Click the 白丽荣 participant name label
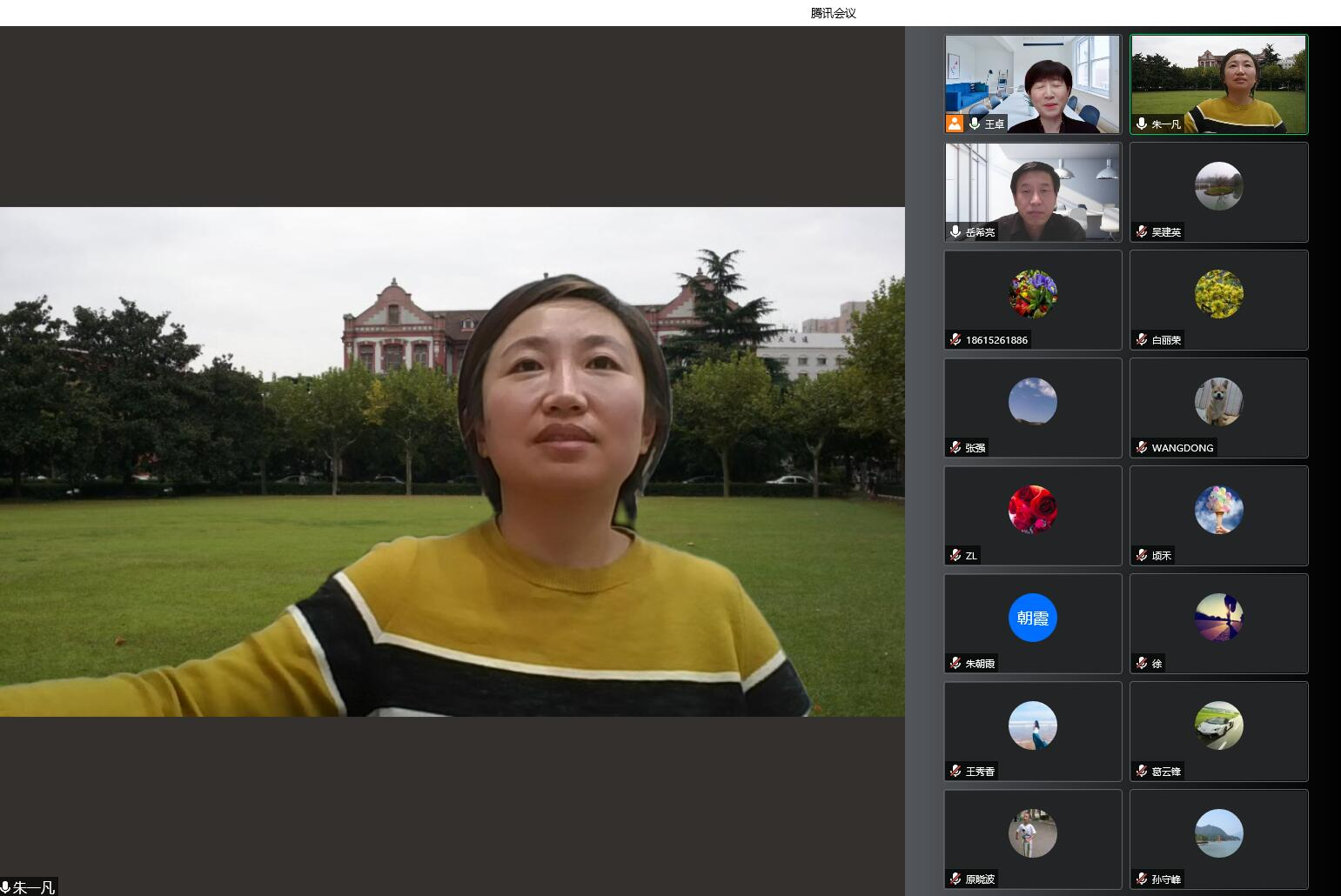The height and width of the screenshot is (896, 1341). [1166, 340]
